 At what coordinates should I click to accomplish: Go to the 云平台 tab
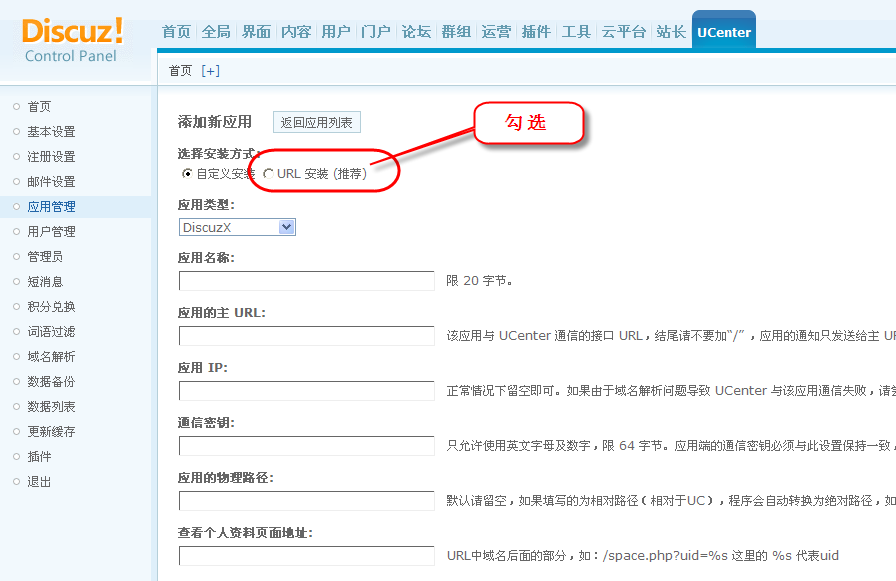[x=623, y=32]
